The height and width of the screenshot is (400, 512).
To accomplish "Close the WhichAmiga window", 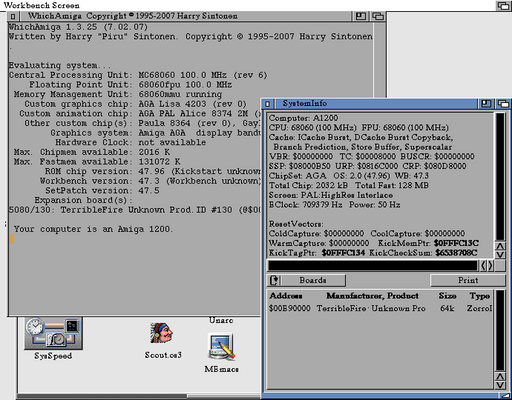I will click(13, 16).
